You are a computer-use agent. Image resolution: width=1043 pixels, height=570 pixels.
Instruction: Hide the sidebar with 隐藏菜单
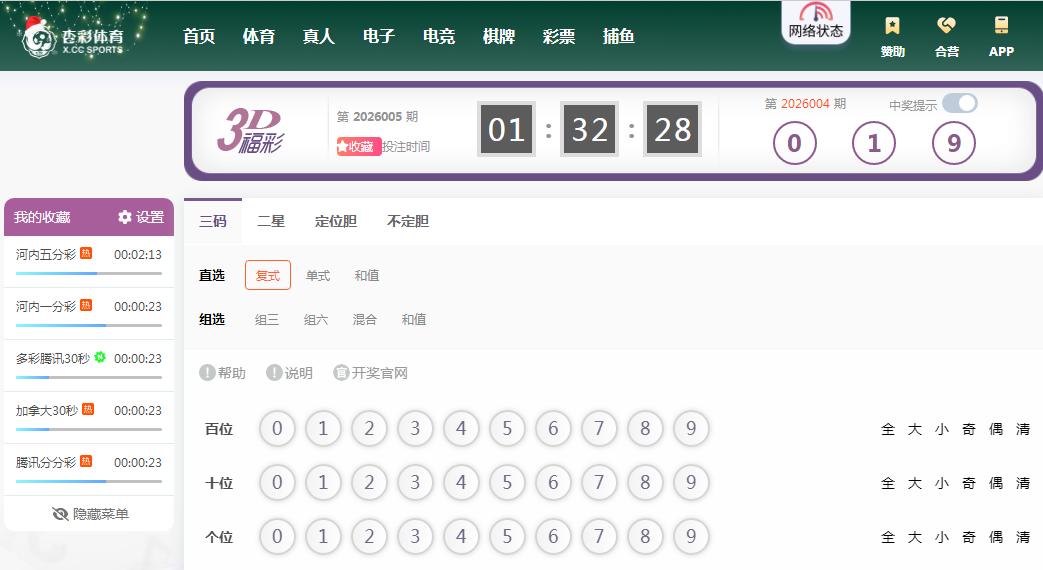(x=90, y=514)
